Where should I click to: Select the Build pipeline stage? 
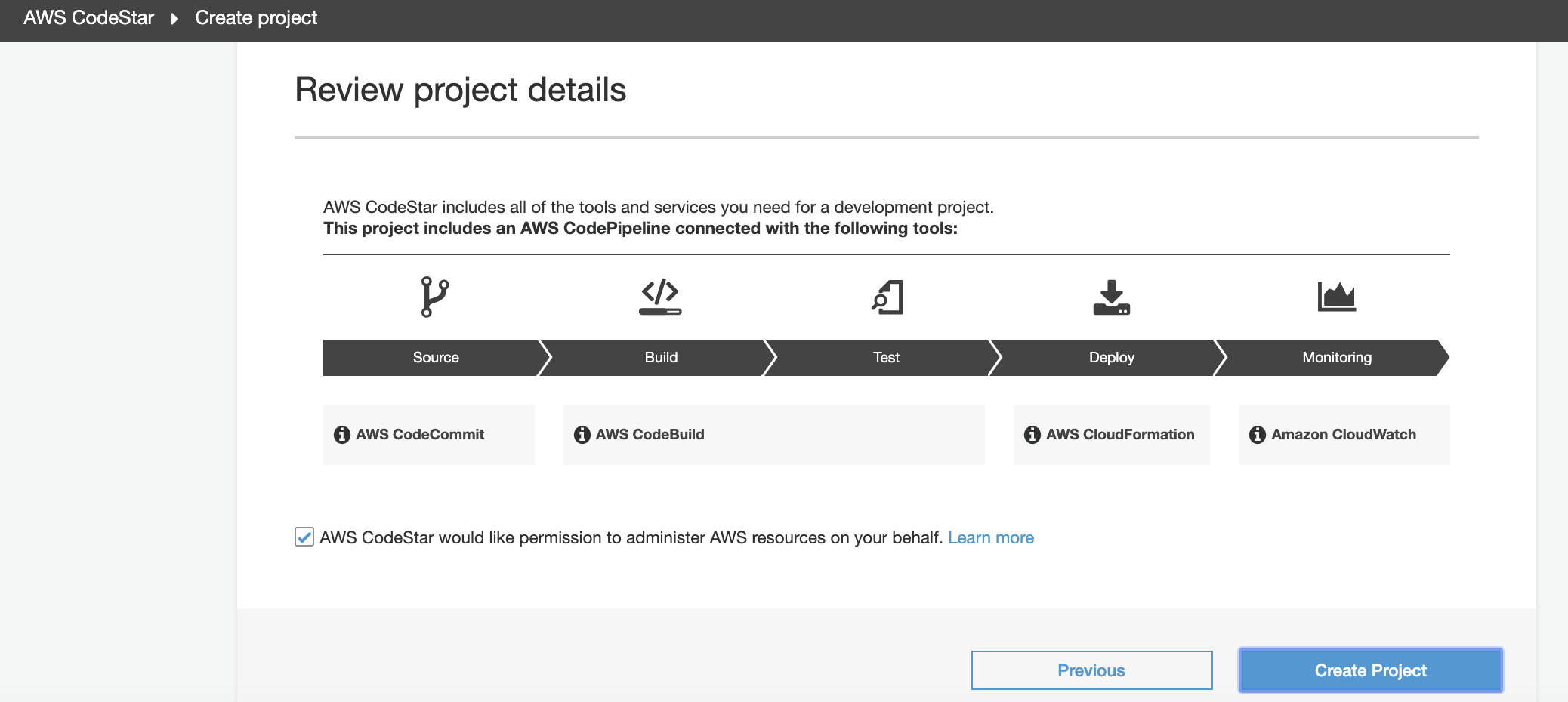click(661, 358)
